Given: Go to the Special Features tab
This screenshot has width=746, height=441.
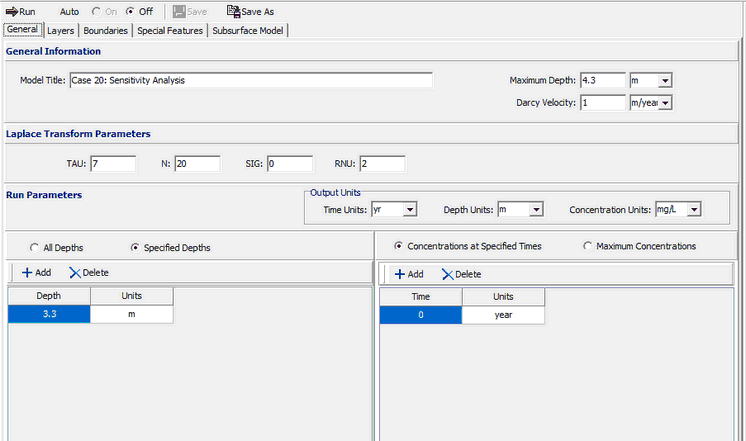Looking at the screenshot, I should (x=170, y=30).
